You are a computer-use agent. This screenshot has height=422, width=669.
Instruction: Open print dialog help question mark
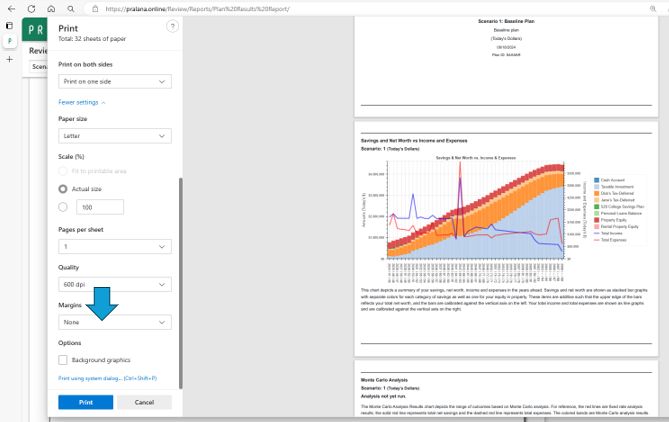[172, 26]
